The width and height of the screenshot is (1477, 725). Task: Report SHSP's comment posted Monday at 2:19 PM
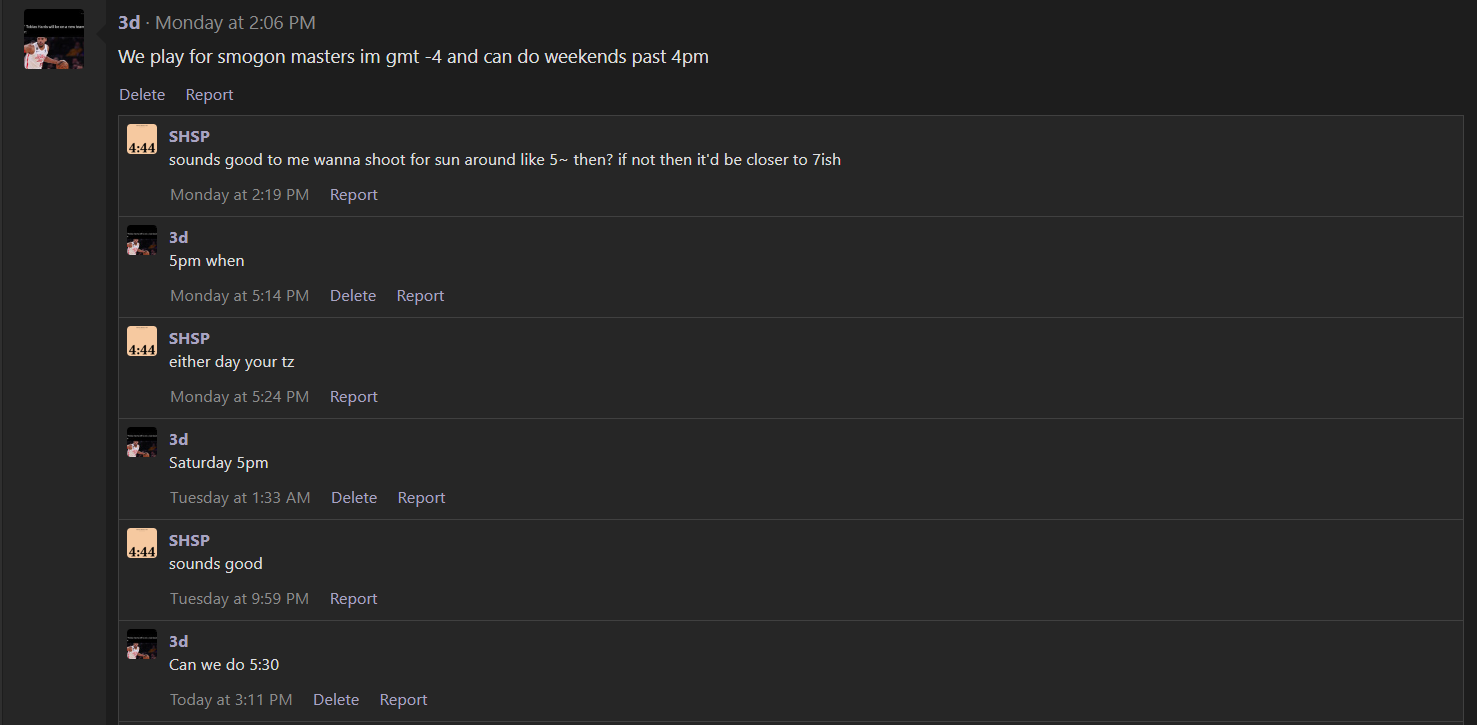click(354, 195)
